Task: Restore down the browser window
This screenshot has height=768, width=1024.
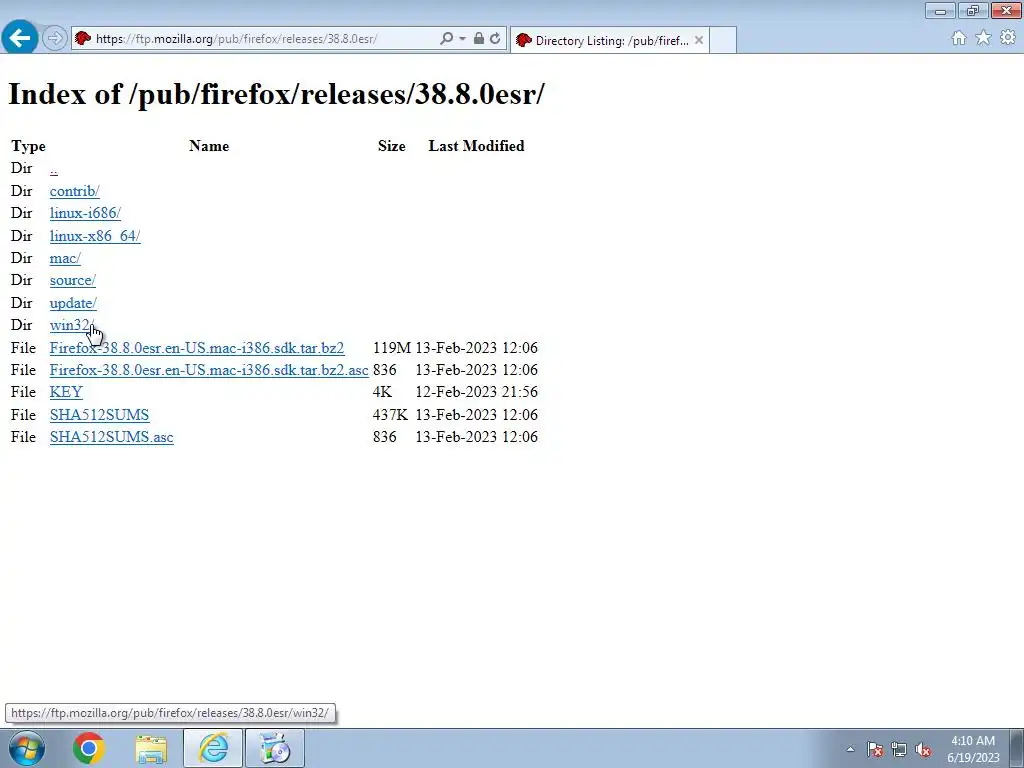Action: [x=973, y=10]
